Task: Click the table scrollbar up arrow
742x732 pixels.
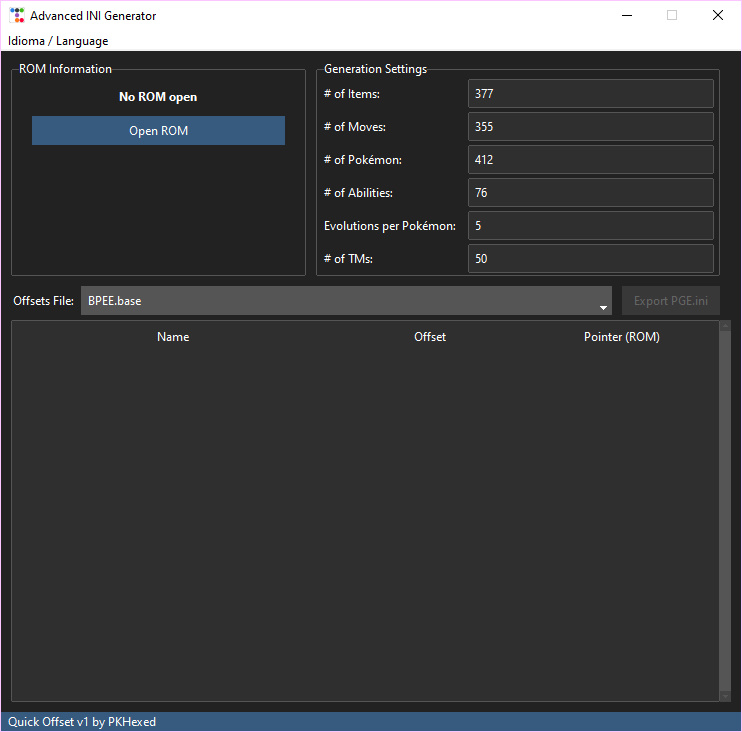Action: tap(725, 326)
